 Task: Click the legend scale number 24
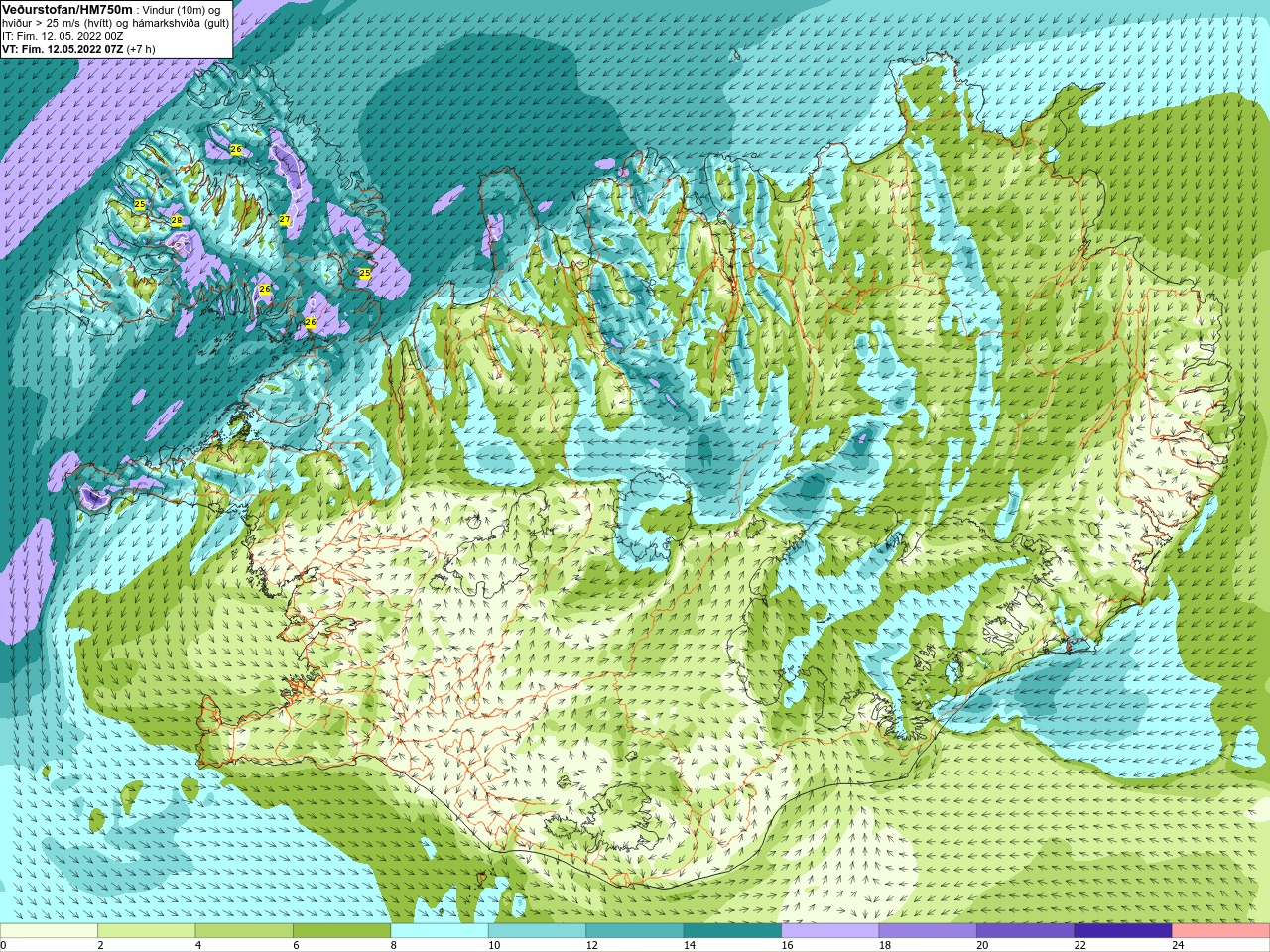[1179, 945]
